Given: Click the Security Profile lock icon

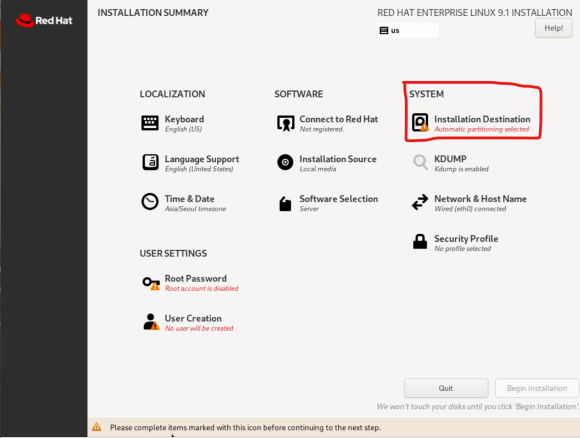Looking at the screenshot, I should click(420, 242).
